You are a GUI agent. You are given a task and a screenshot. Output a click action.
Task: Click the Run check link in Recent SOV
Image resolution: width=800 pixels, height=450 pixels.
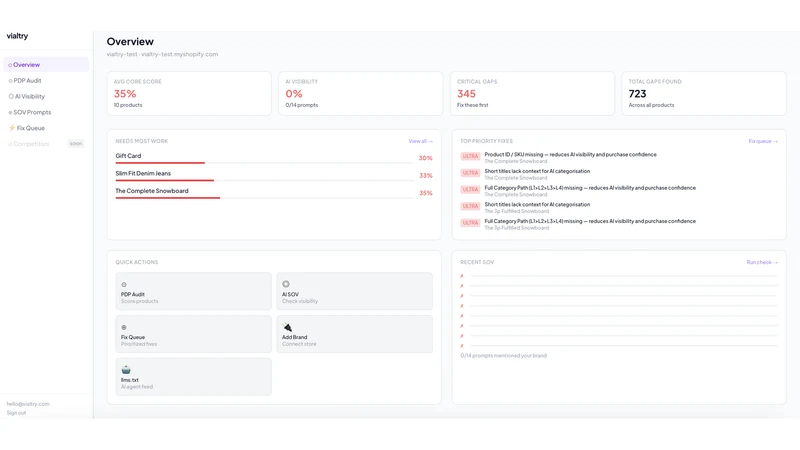coord(762,262)
